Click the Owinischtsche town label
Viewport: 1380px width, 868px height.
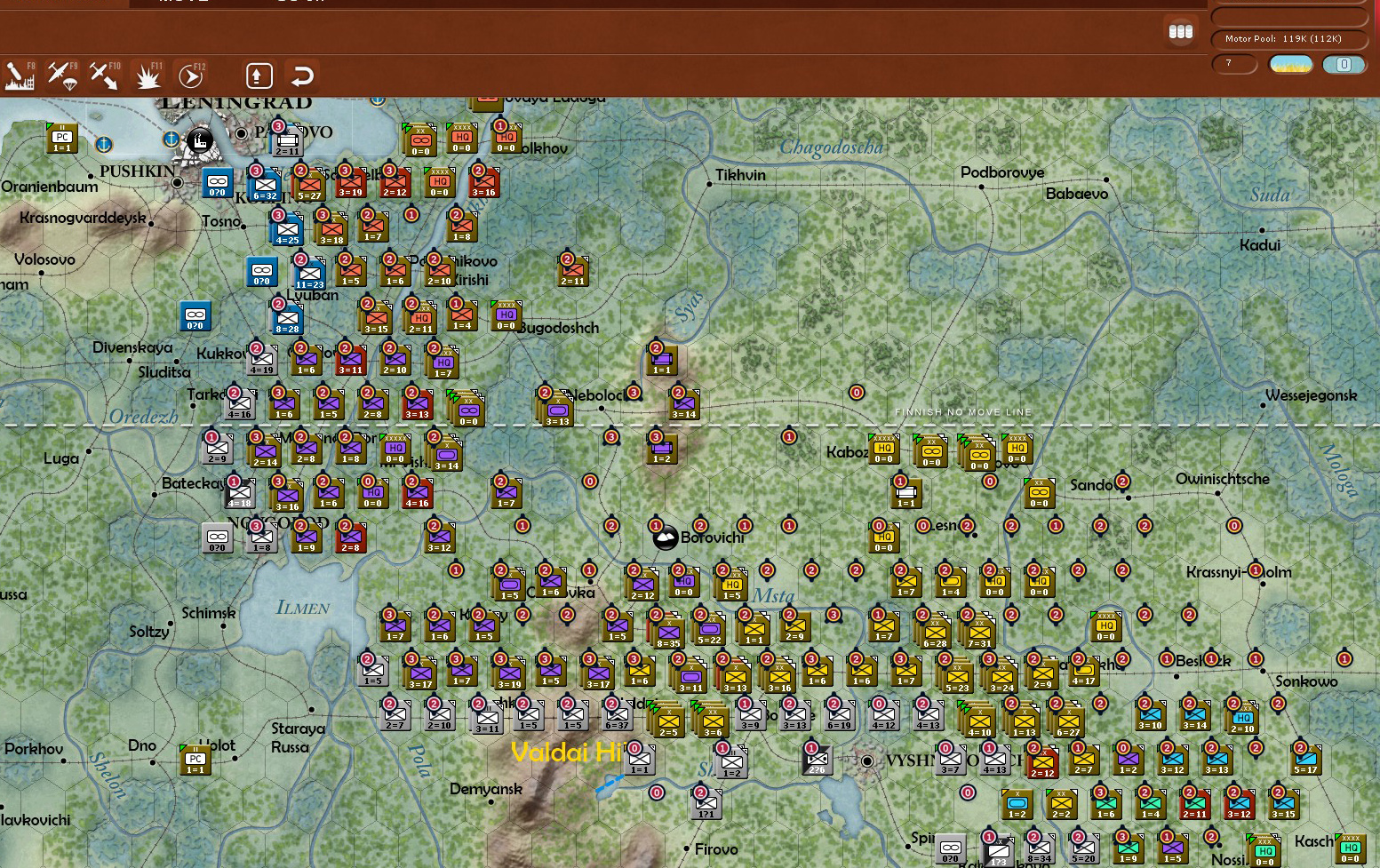[1223, 479]
